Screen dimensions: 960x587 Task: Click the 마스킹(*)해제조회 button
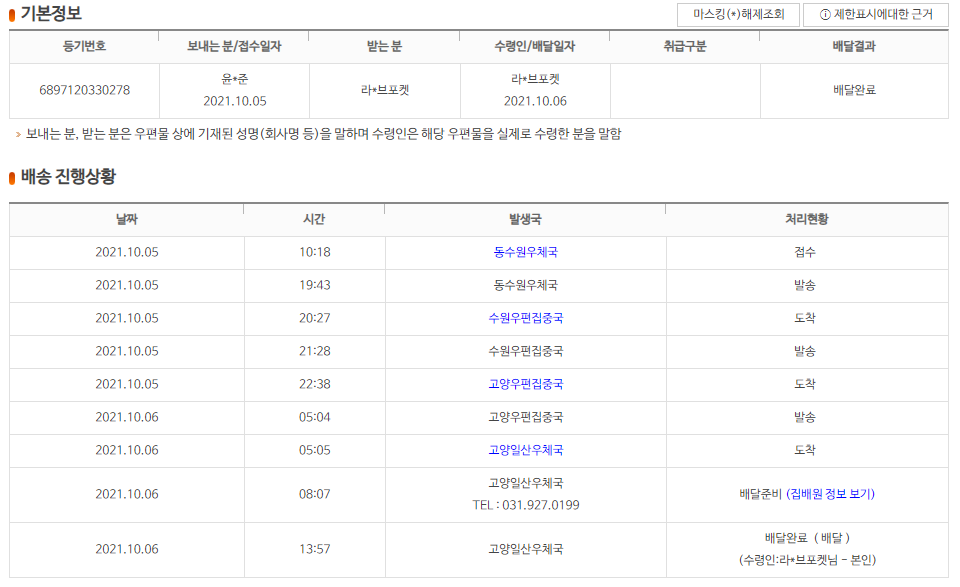738,15
